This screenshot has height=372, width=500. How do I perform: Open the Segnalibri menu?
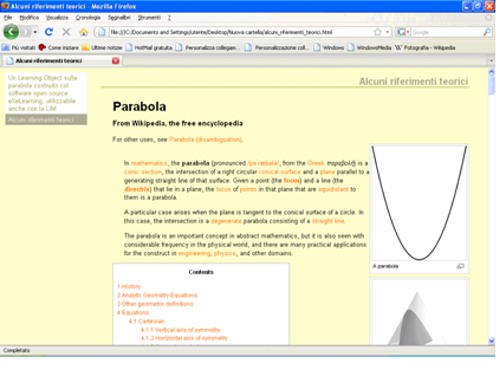tap(119, 17)
